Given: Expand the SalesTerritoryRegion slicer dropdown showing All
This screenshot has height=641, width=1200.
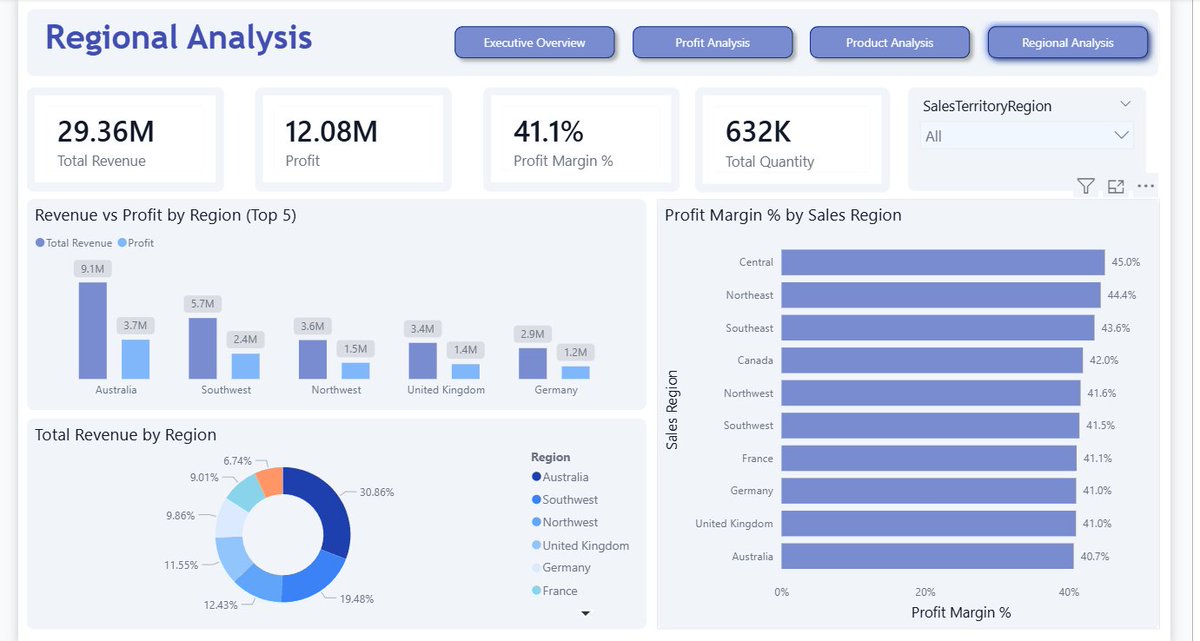Looking at the screenshot, I should 1027,136.
